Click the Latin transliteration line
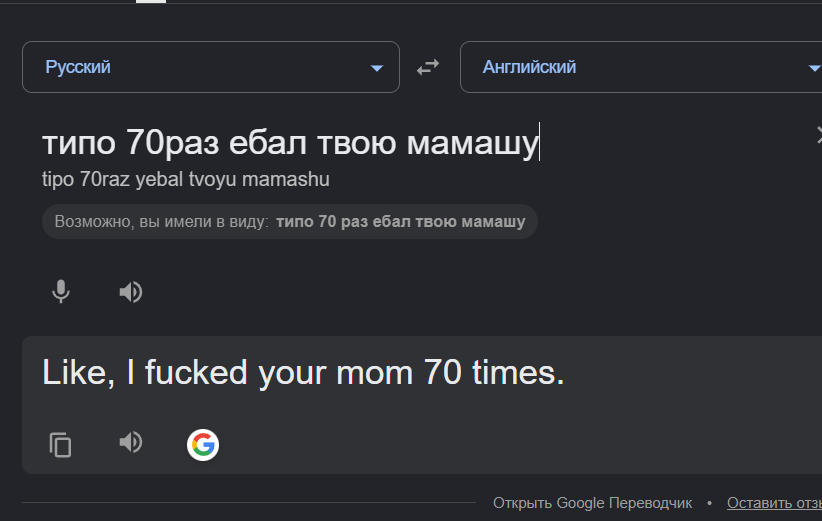This screenshot has width=822, height=521. [186, 179]
